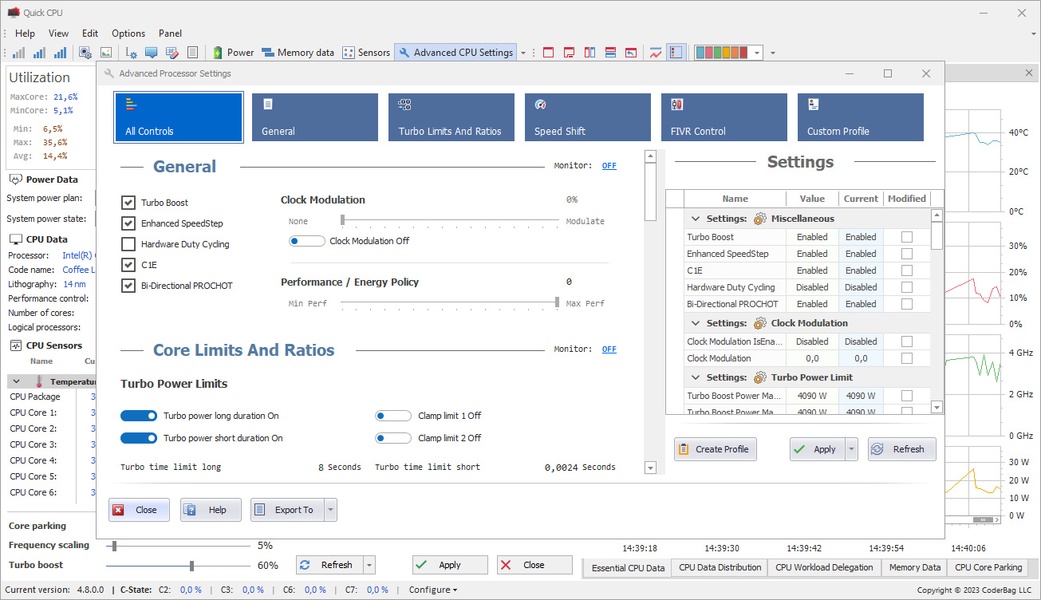
Task: Open the Power toolbar item
Action: pos(233,52)
